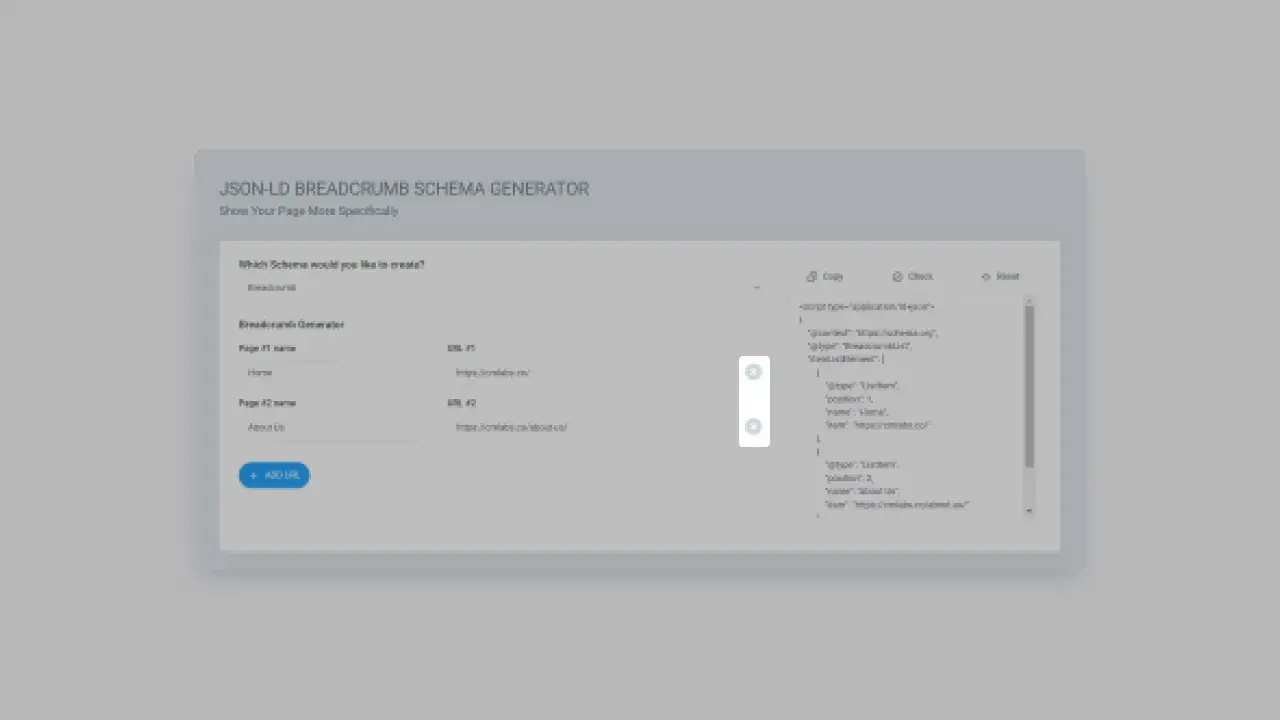Expand schema list via the chevron arrow
The width and height of the screenshot is (1280, 720).
(x=757, y=288)
